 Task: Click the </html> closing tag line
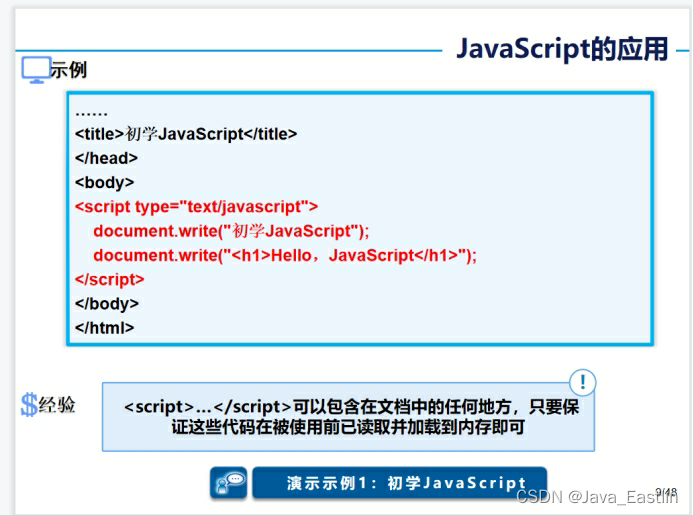[104, 328]
